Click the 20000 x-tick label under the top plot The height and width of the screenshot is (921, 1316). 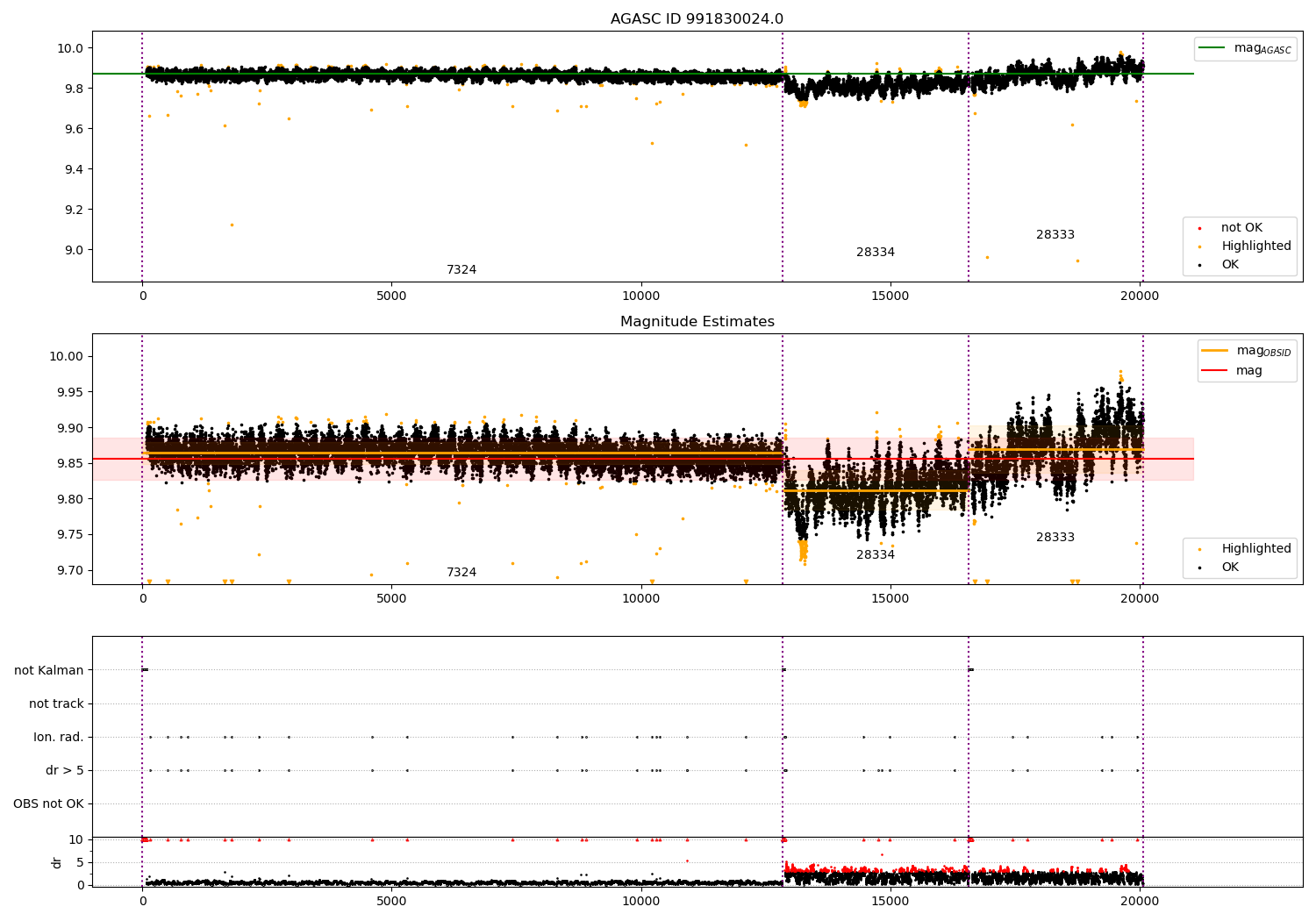pos(1140,296)
